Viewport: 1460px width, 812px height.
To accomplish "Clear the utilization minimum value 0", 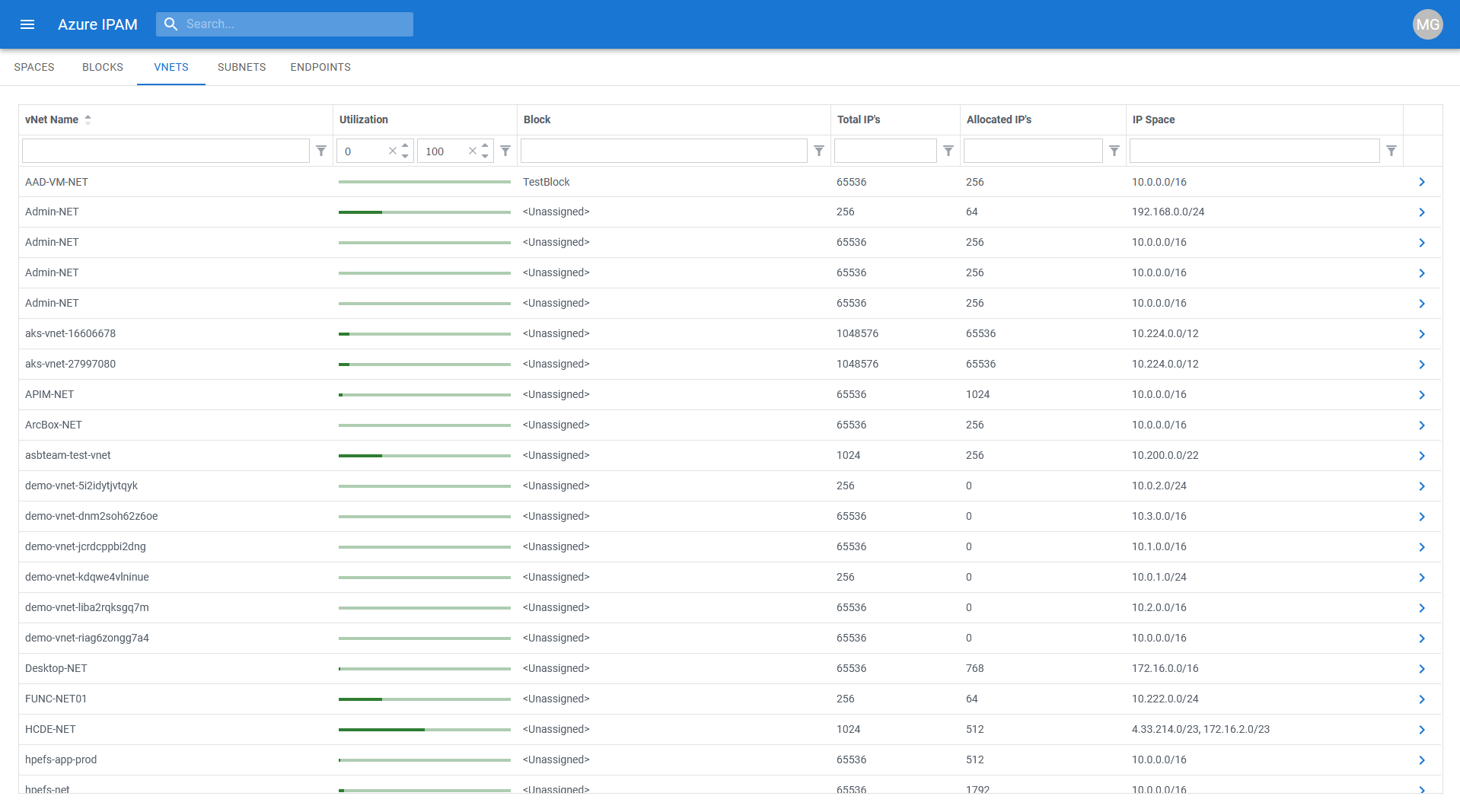I will (393, 151).
